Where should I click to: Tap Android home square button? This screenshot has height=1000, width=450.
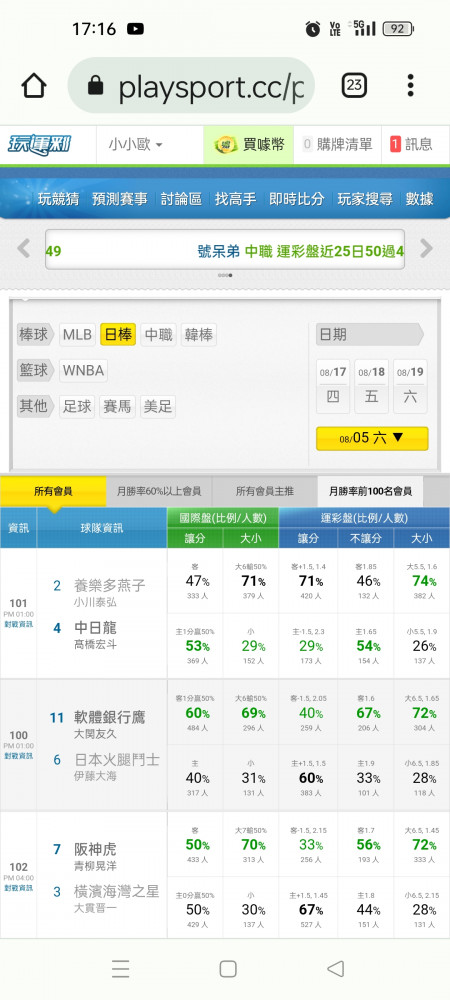[x=228, y=969]
